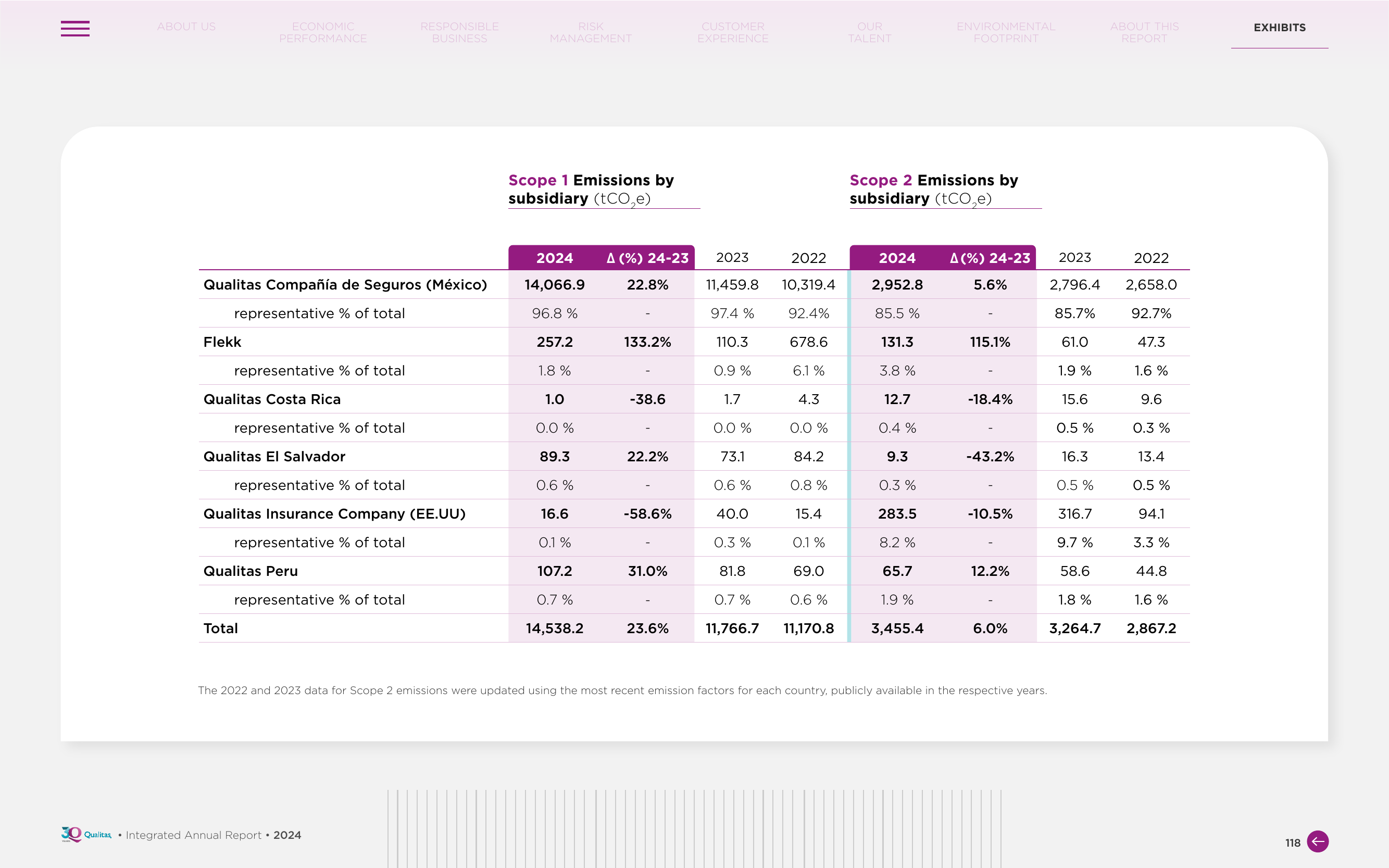Click Scope 1 total 14,538.2

pos(554,628)
